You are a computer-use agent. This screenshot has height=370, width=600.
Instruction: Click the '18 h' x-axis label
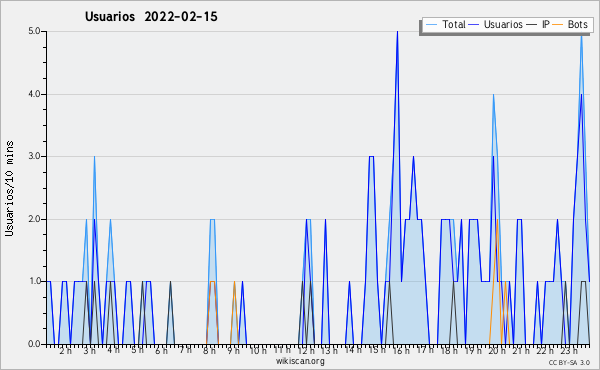tap(449, 351)
